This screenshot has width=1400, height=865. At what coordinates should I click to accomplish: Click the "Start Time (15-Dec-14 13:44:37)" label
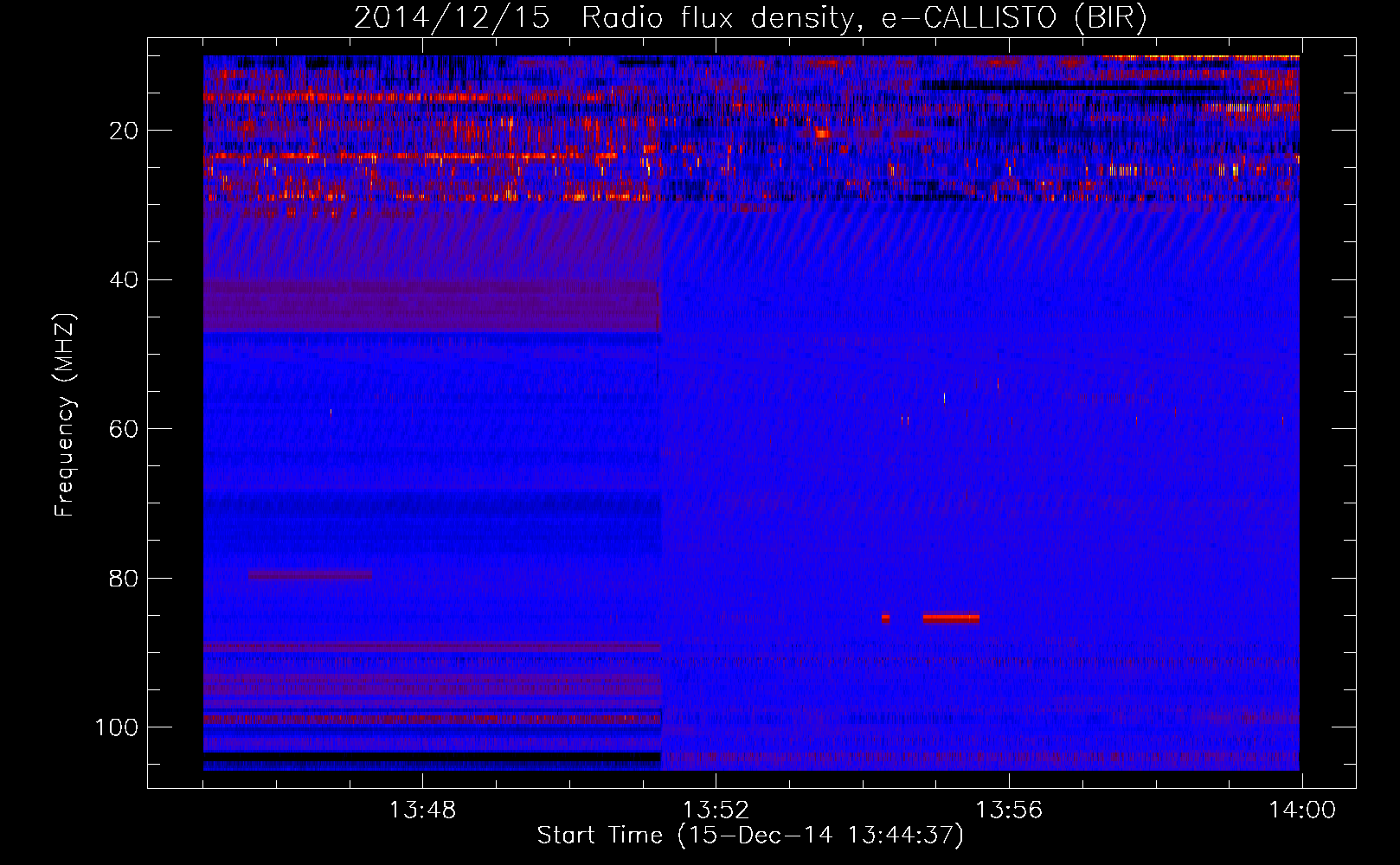(750, 836)
